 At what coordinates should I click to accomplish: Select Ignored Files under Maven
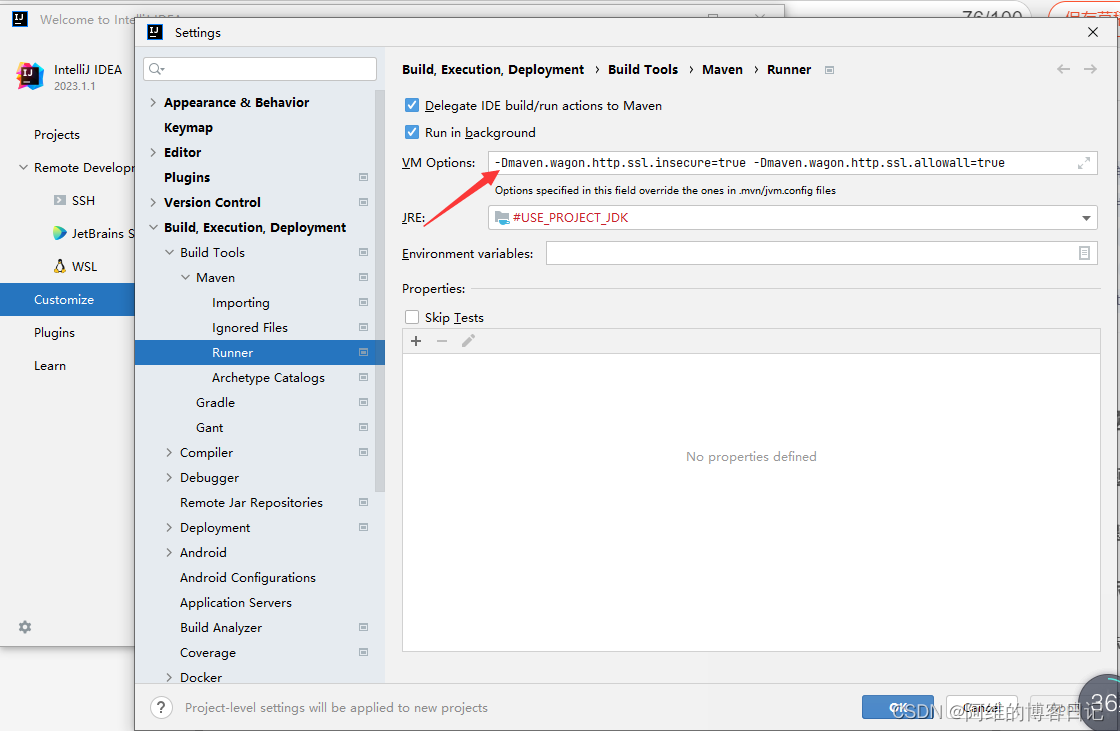click(x=249, y=327)
